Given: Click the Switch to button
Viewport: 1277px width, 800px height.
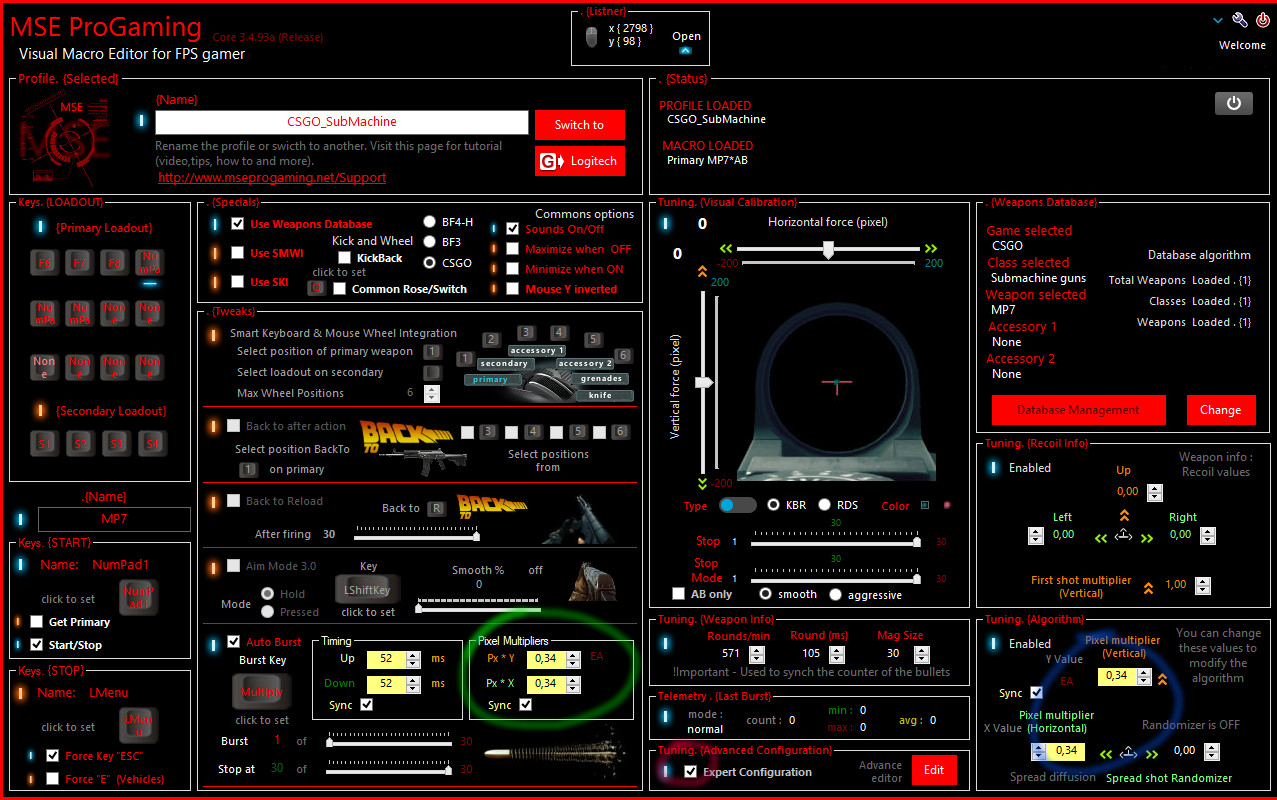Looking at the screenshot, I should click(x=579, y=125).
